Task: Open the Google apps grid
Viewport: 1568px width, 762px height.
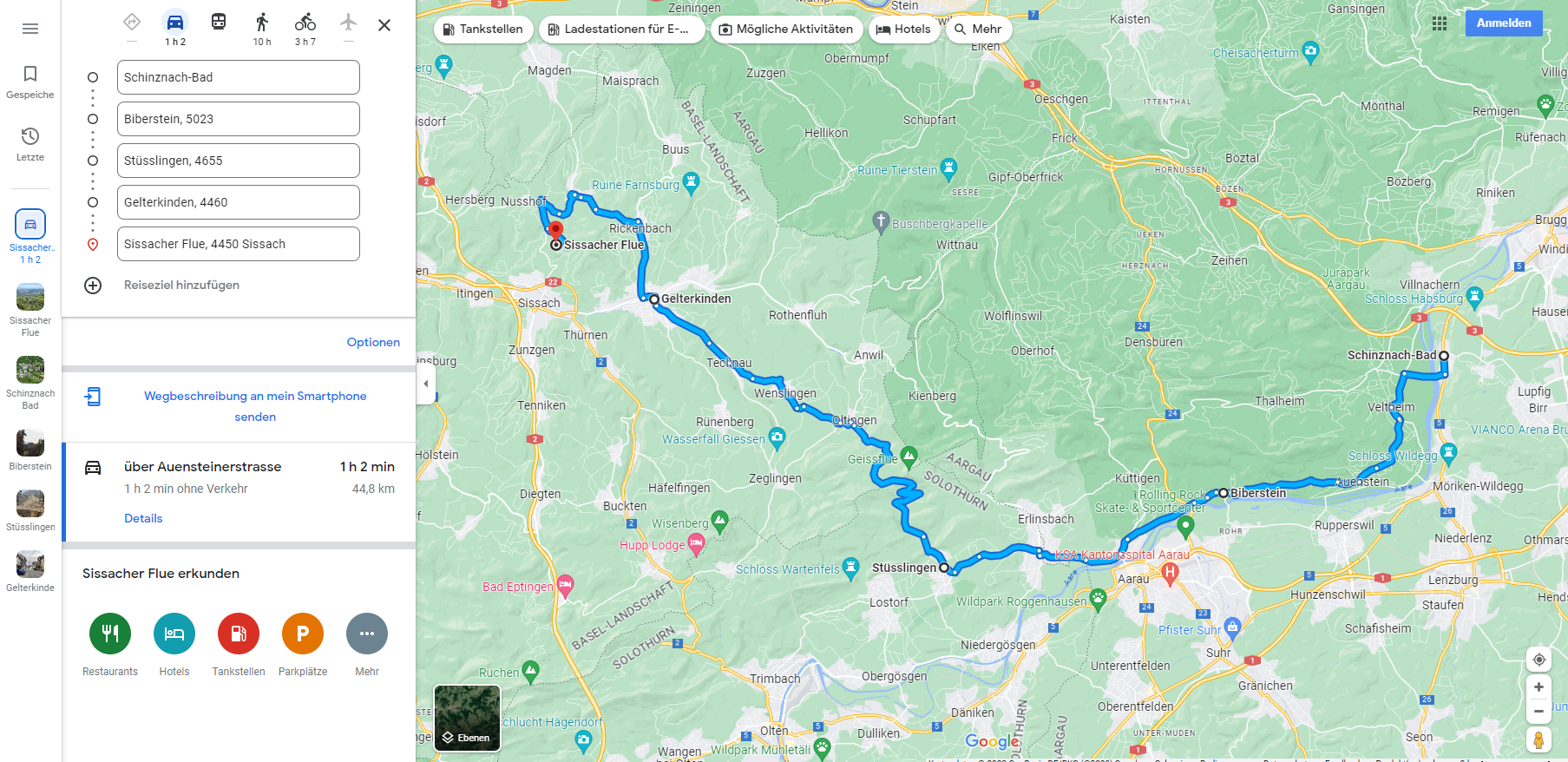Action: (x=1440, y=23)
